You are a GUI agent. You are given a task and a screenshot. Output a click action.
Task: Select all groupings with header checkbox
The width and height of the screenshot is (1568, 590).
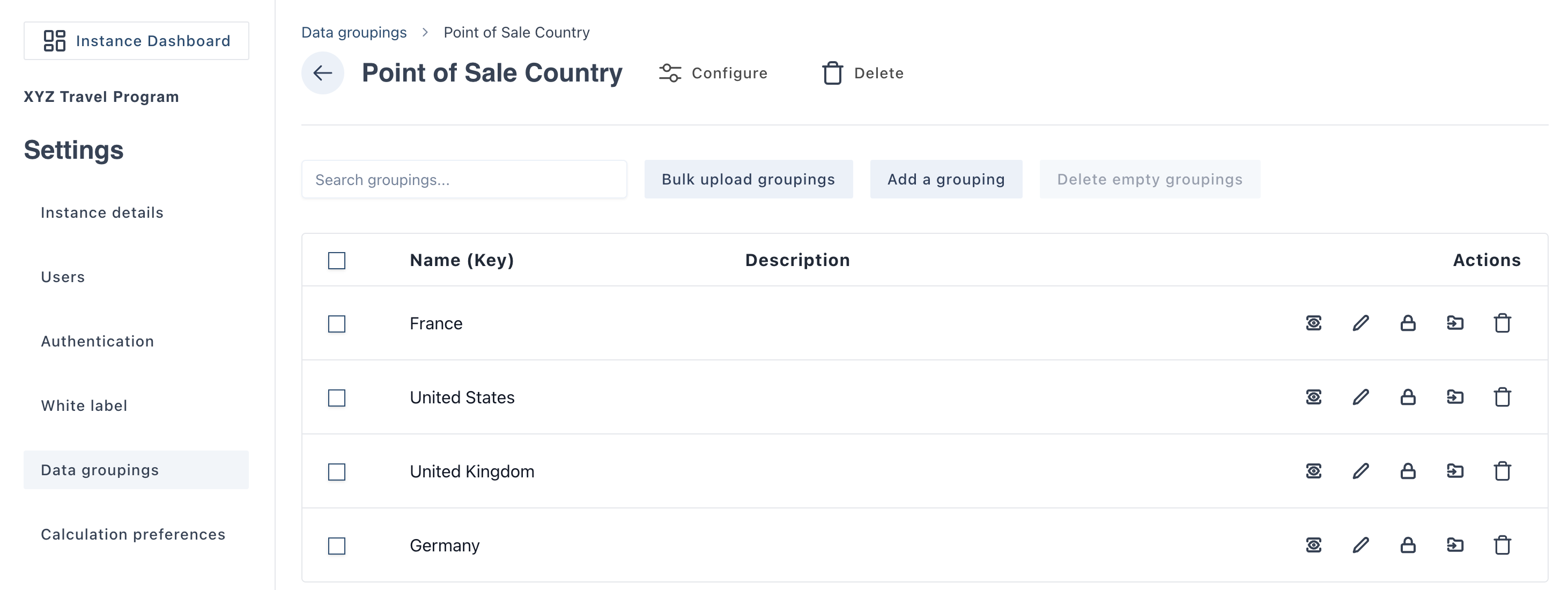click(337, 261)
